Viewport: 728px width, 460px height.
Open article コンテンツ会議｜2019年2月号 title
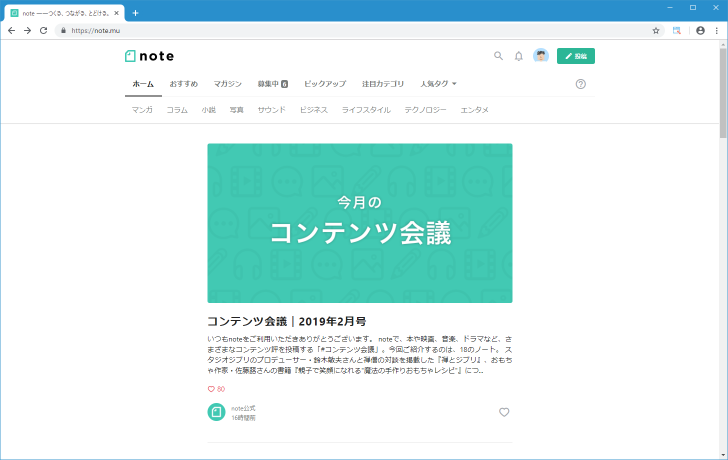point(286,321)
